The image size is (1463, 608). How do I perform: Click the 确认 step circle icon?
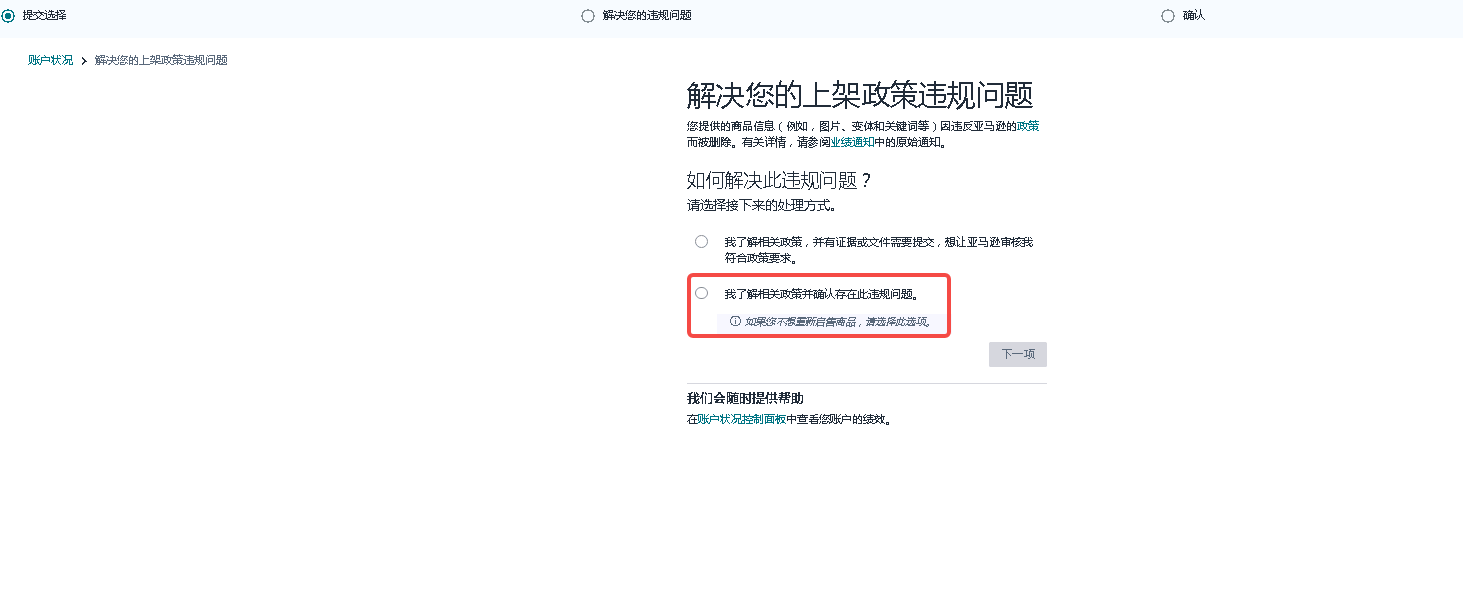tap(1168, 16)
